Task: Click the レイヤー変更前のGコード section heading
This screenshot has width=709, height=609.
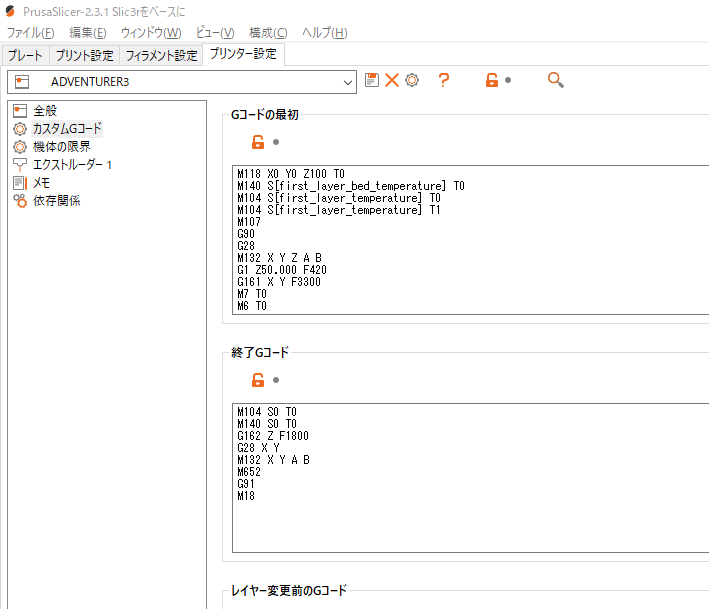Action: pyautogui.click(x=289, y=590)
